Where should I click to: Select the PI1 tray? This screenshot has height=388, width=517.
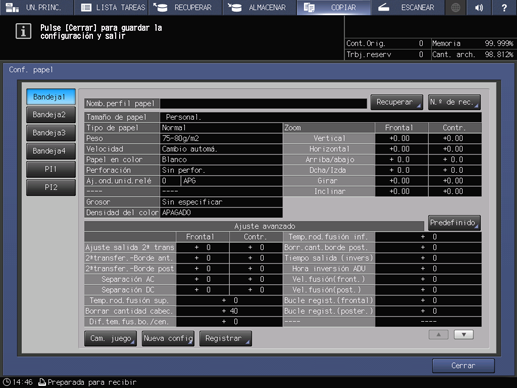pos(51,169)
